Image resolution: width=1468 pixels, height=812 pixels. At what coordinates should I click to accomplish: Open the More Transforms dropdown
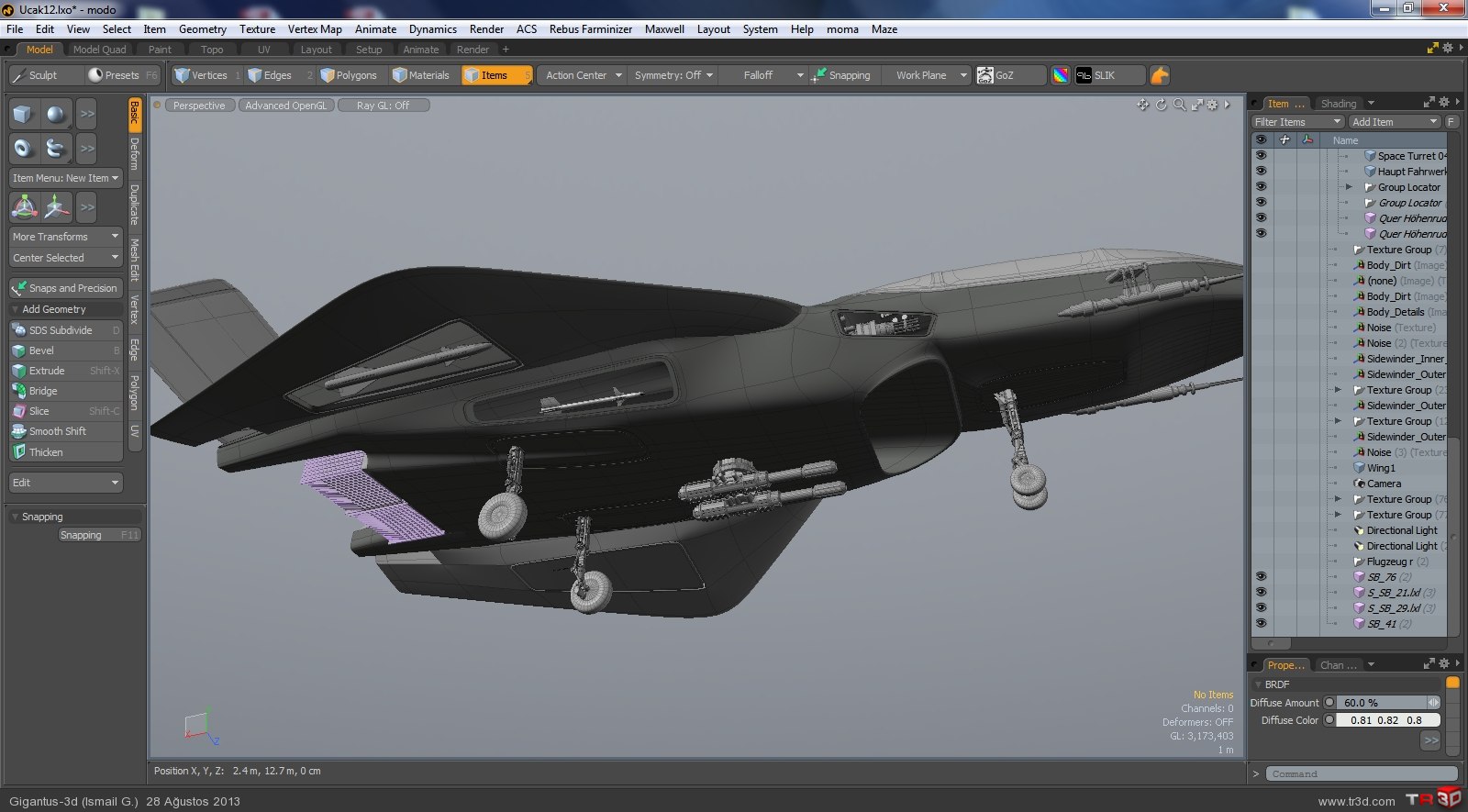[66, 237]
